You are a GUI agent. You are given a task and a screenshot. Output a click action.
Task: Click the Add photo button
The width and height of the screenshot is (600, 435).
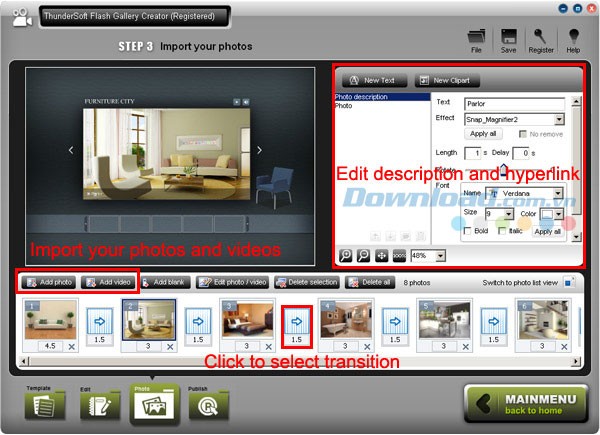[x=48, y=283]
